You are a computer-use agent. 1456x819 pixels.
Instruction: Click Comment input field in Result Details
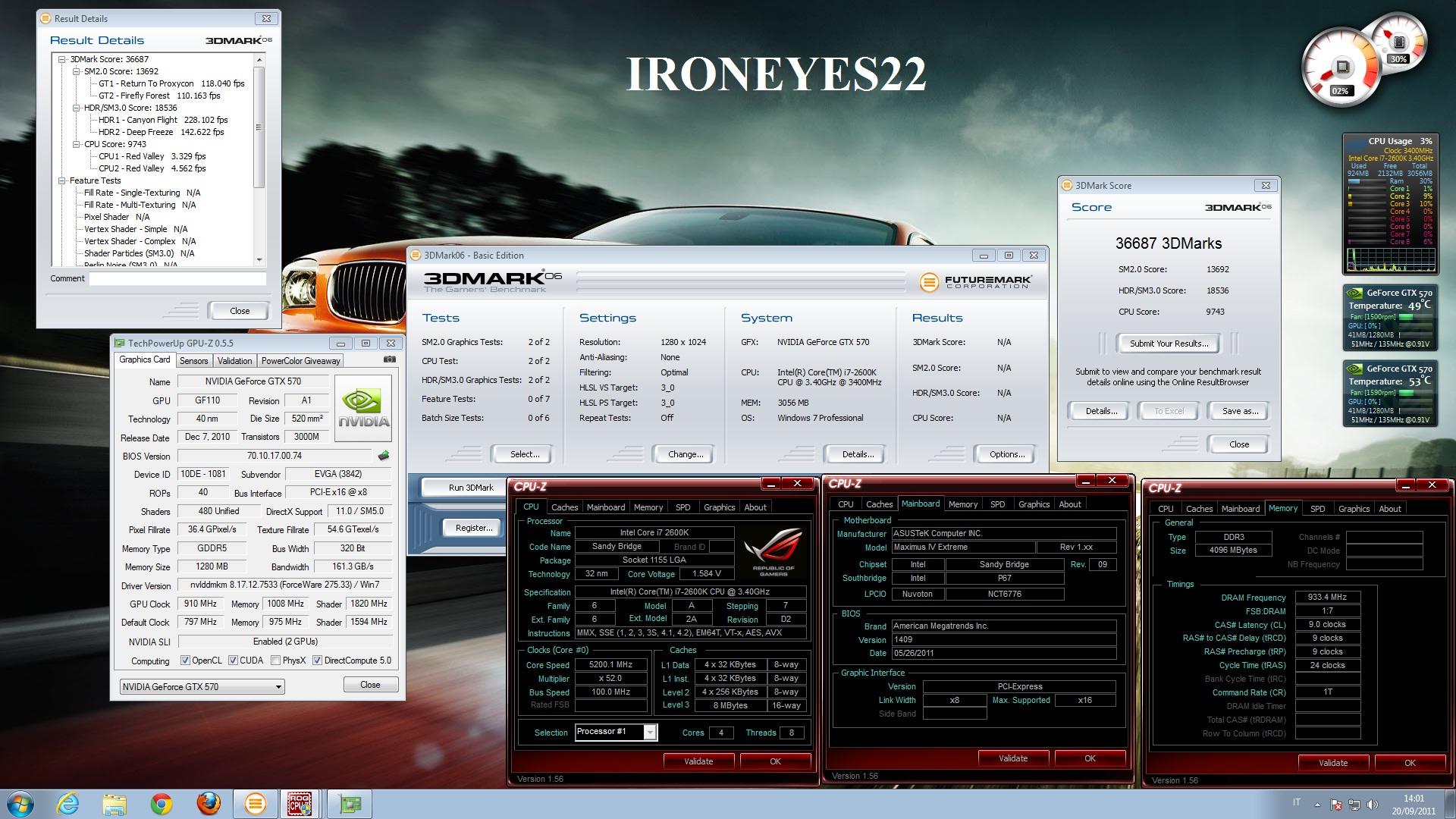point(177,278)
